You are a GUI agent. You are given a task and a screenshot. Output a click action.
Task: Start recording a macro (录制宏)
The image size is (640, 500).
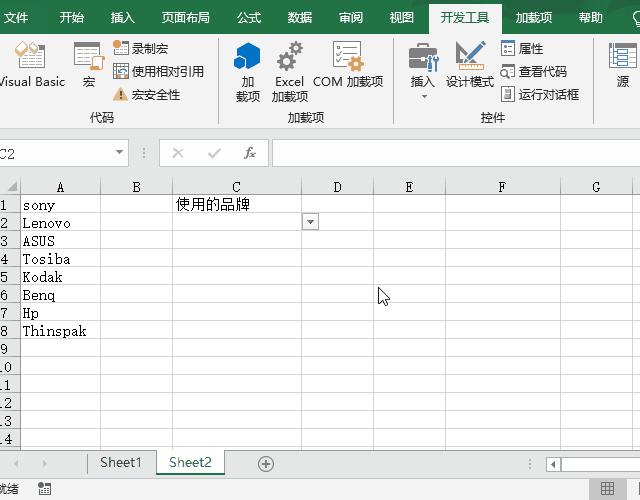(x=141, y=49)
